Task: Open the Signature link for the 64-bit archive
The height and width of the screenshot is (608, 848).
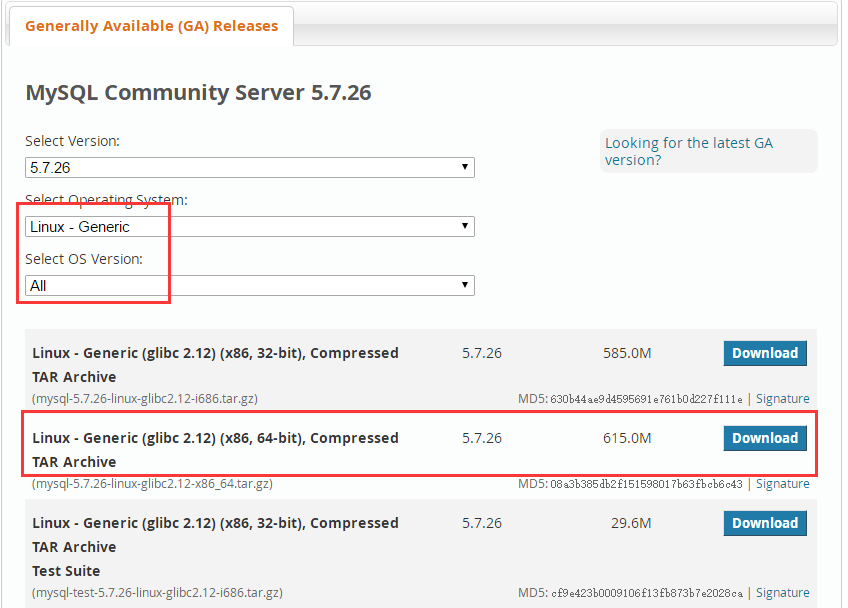Action: point(783,483)
